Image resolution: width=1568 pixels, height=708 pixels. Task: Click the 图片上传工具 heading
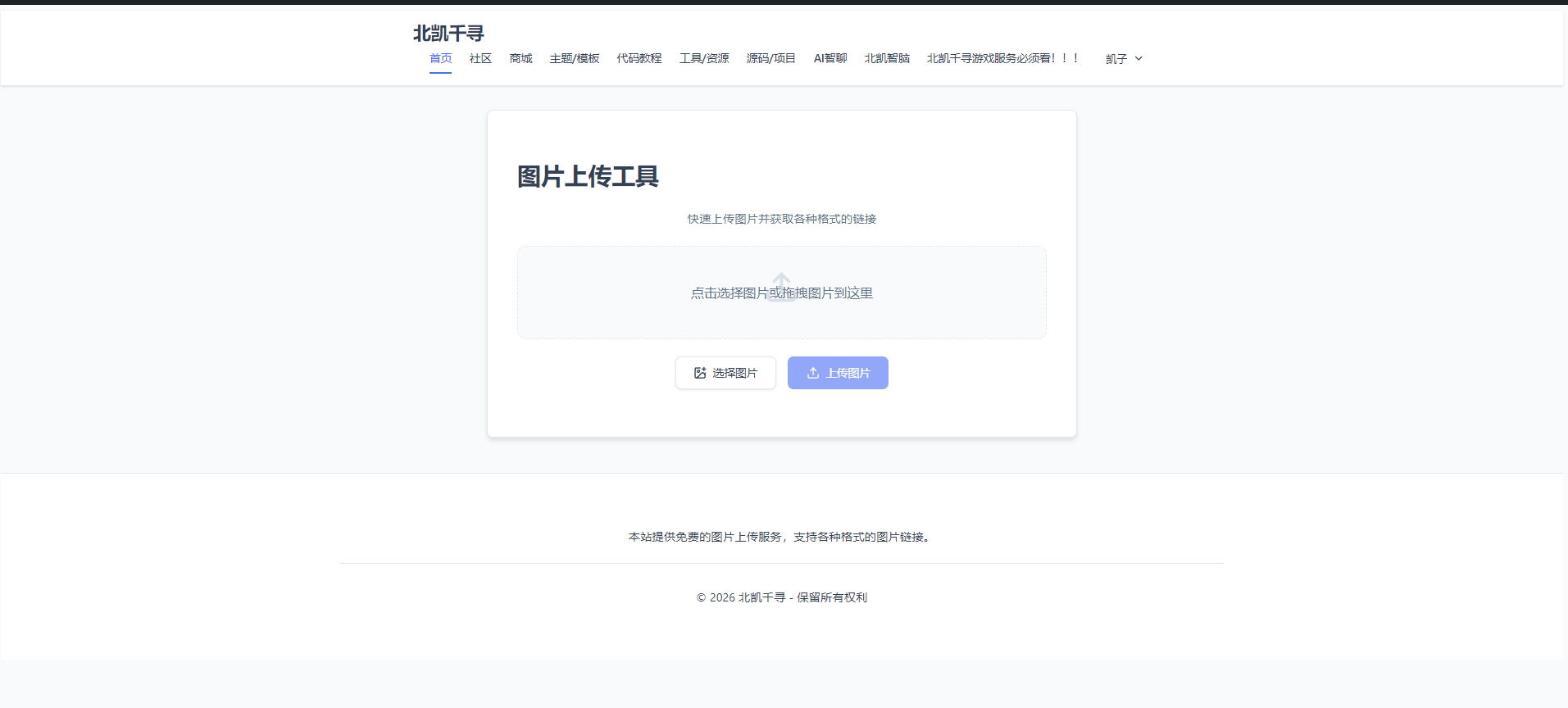pyautogui.click(x=588, y=176)
